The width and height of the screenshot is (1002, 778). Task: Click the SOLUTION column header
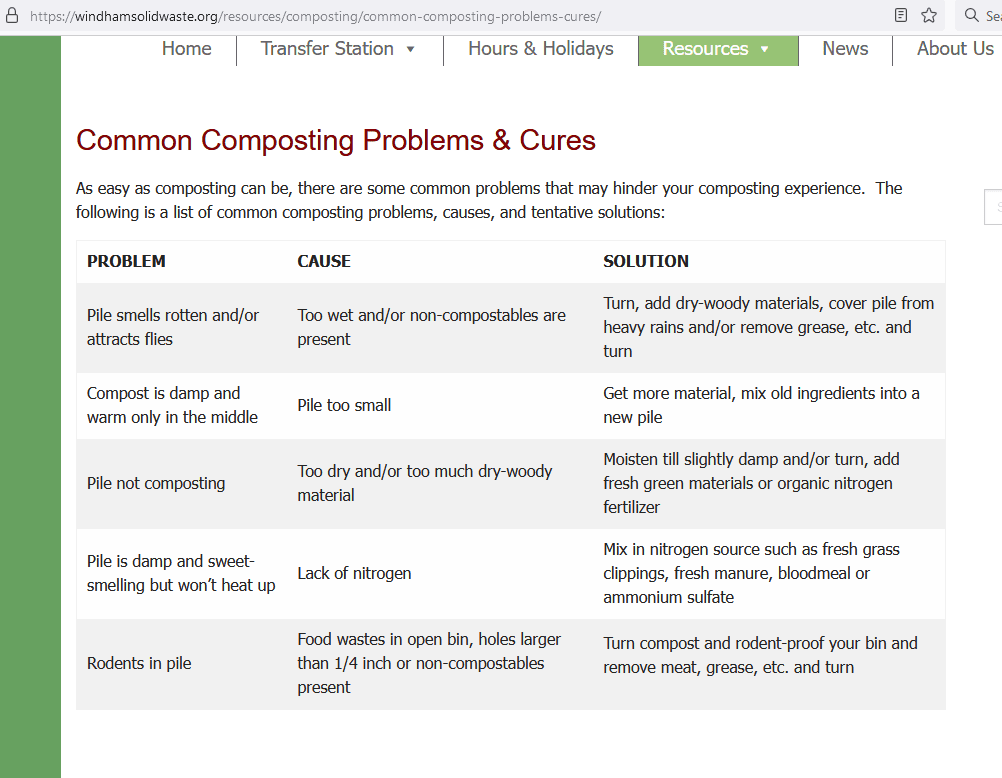646,261
